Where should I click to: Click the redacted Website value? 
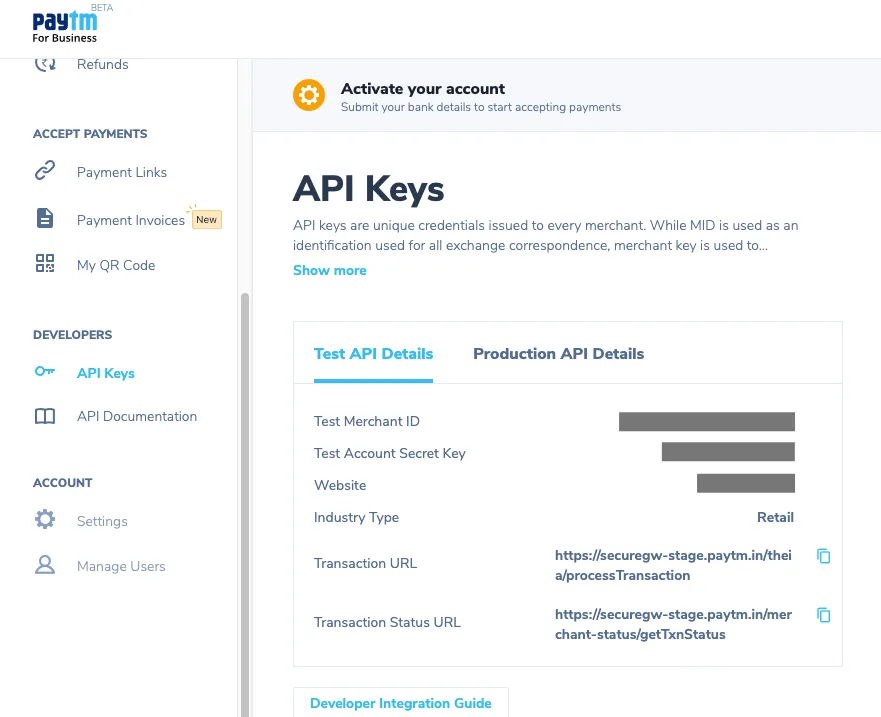[746, 483]
